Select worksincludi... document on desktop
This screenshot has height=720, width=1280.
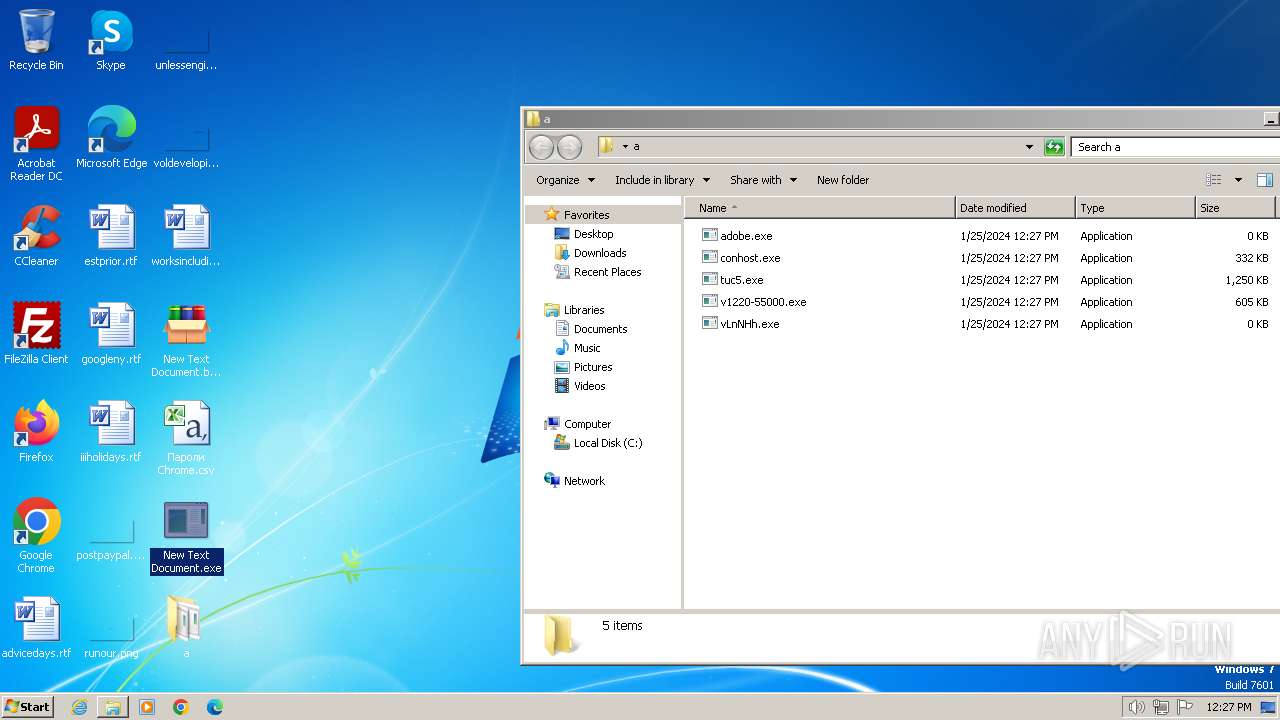point(186,236)
